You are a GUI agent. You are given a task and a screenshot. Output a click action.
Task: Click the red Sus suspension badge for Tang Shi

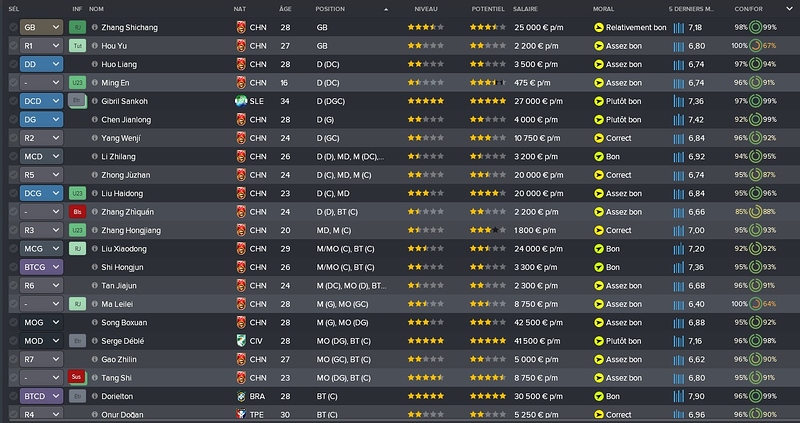[77, 378]
